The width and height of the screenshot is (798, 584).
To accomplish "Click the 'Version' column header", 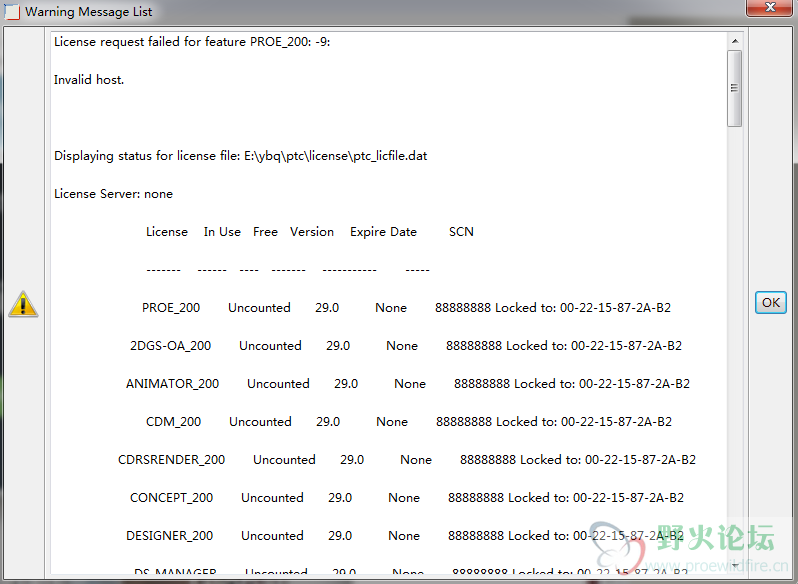I will click(x=312, y=232).
